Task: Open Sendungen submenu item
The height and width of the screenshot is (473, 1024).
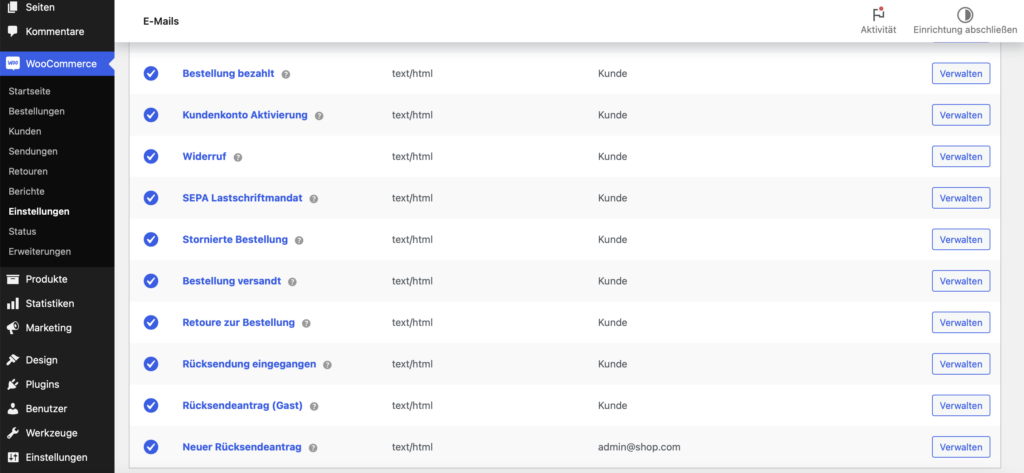Action: [33, 152]
